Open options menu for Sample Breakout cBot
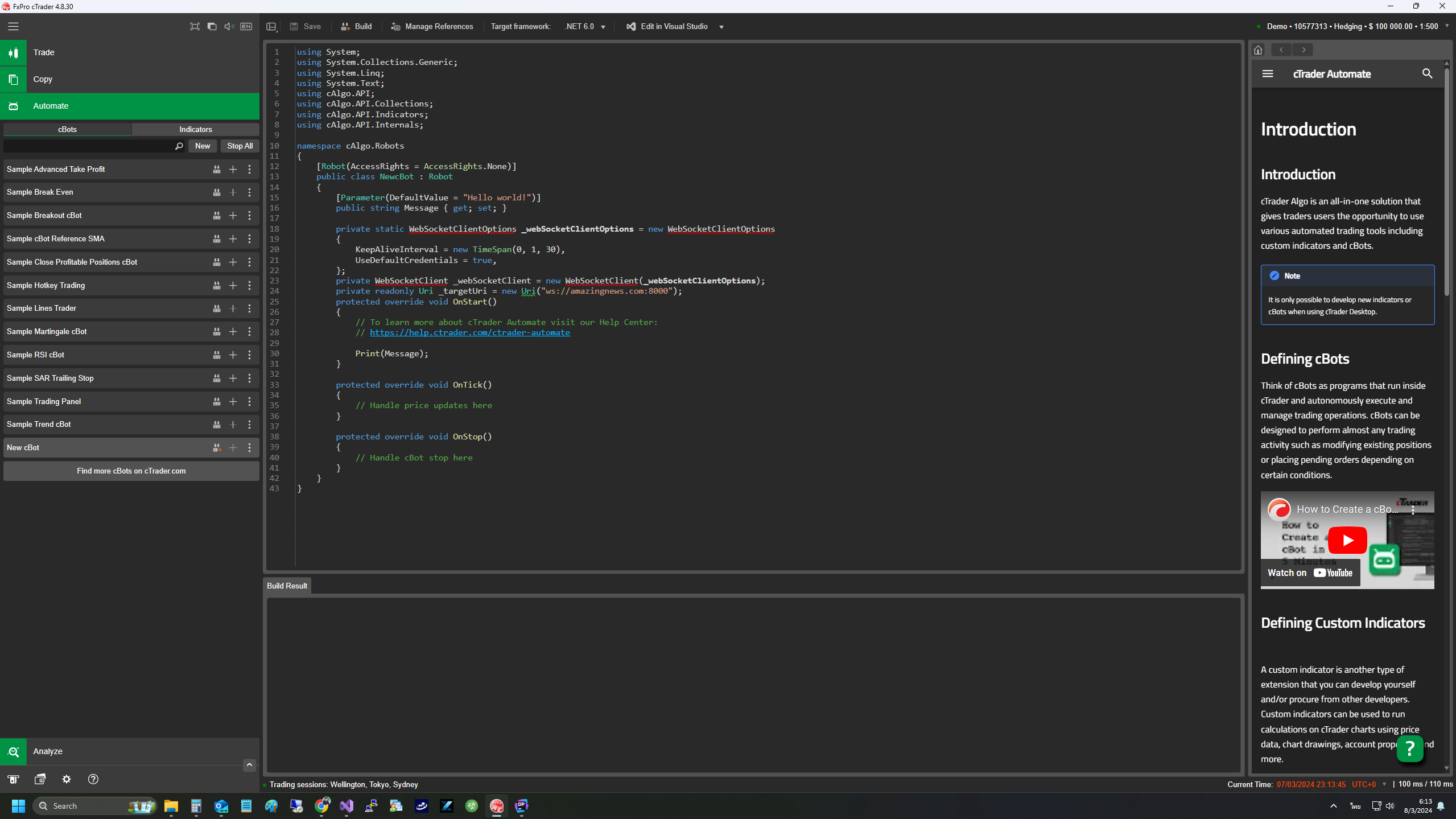 click(x=249, y=216)
